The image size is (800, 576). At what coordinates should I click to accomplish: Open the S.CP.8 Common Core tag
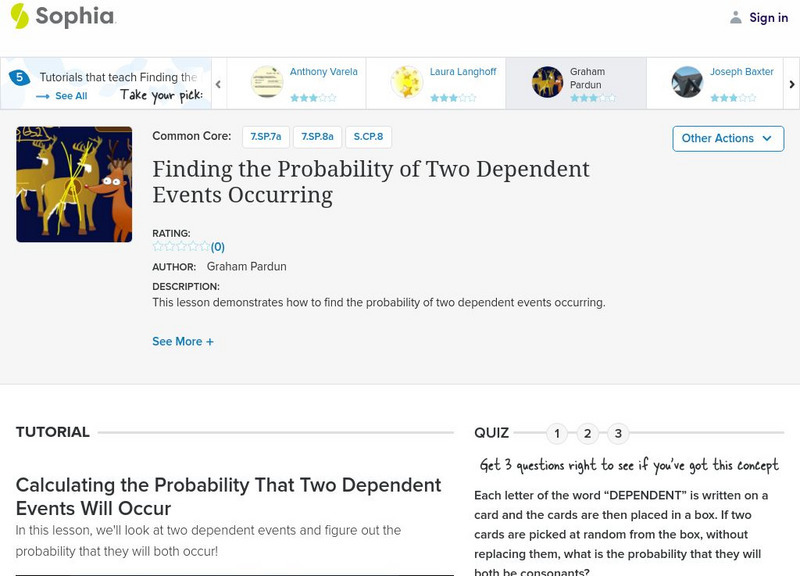point(368,135)
